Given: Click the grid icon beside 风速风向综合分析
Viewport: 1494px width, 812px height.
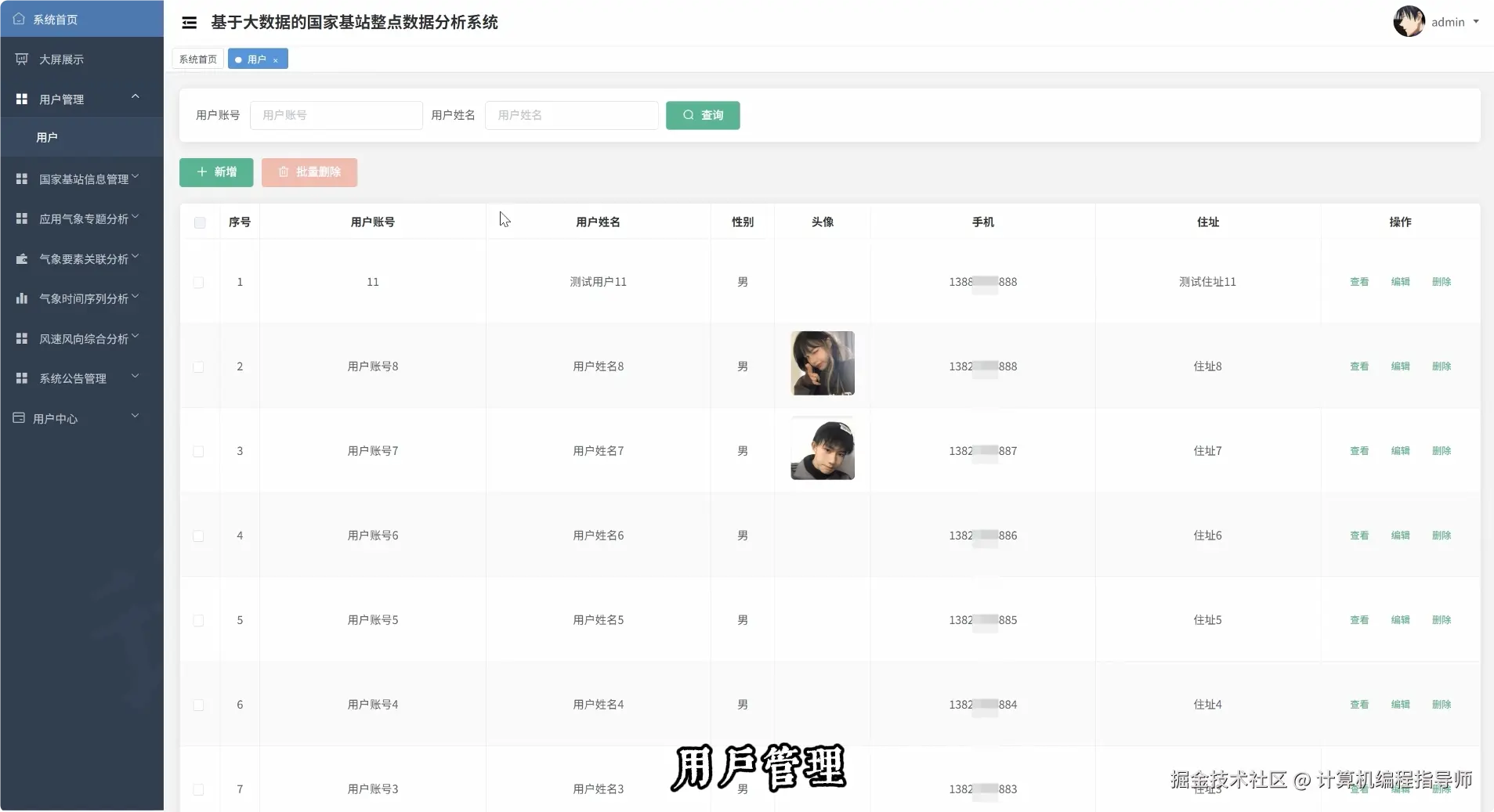Looking at the screenshot, I should (22, 338).
